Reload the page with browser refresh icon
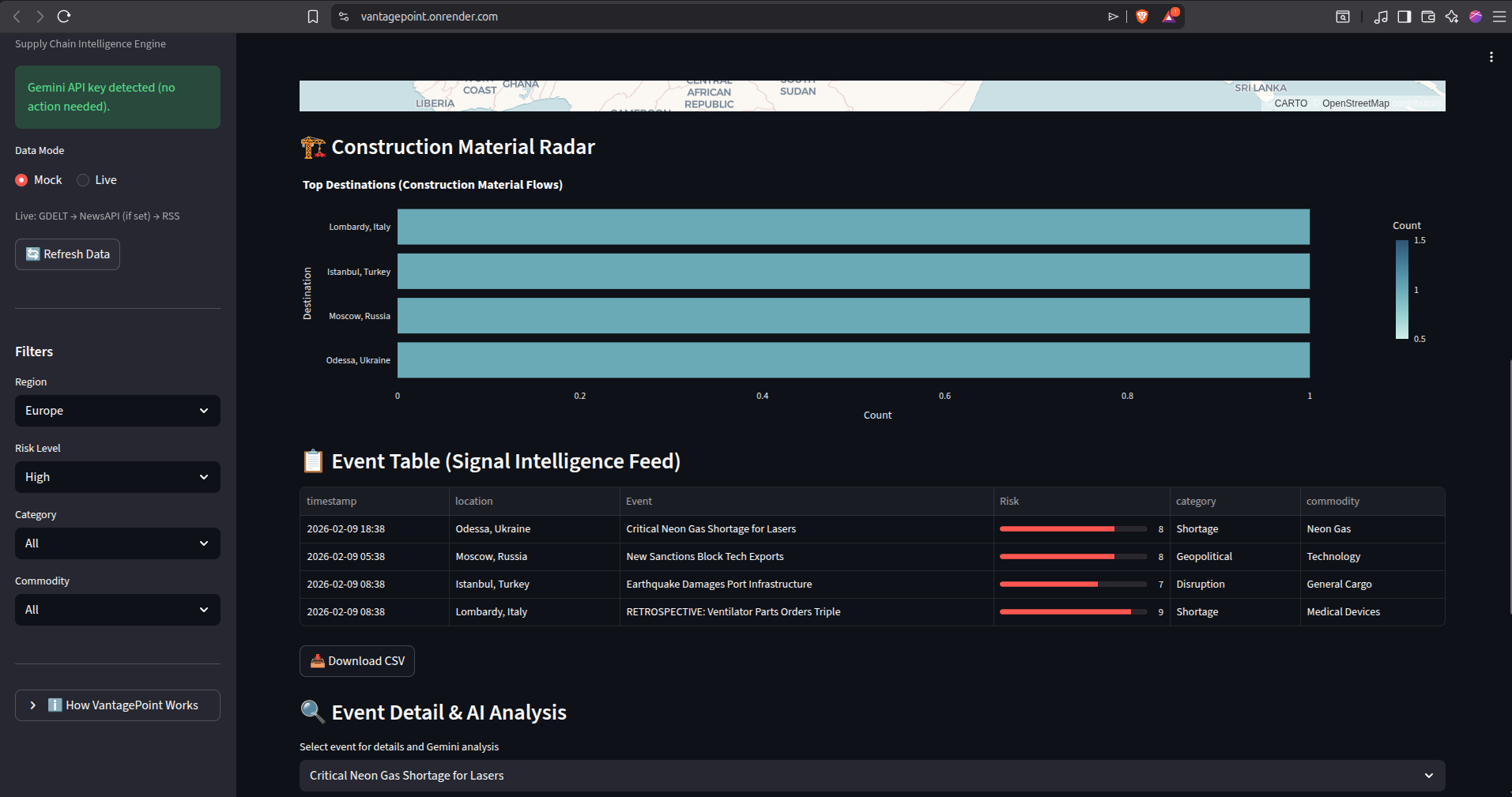 coord(64,17)
